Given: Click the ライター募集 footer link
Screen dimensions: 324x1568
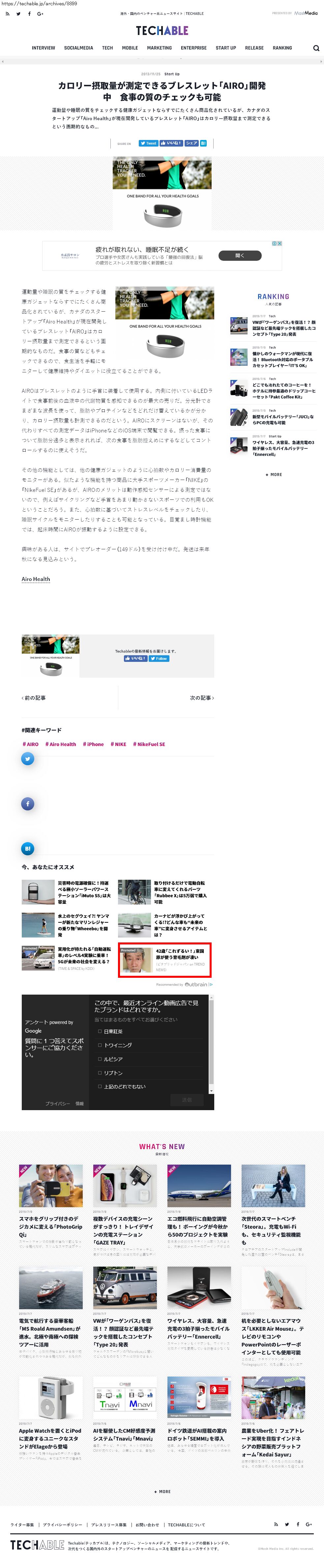Looking at the screenshot, I should [x=22, y=1525].
